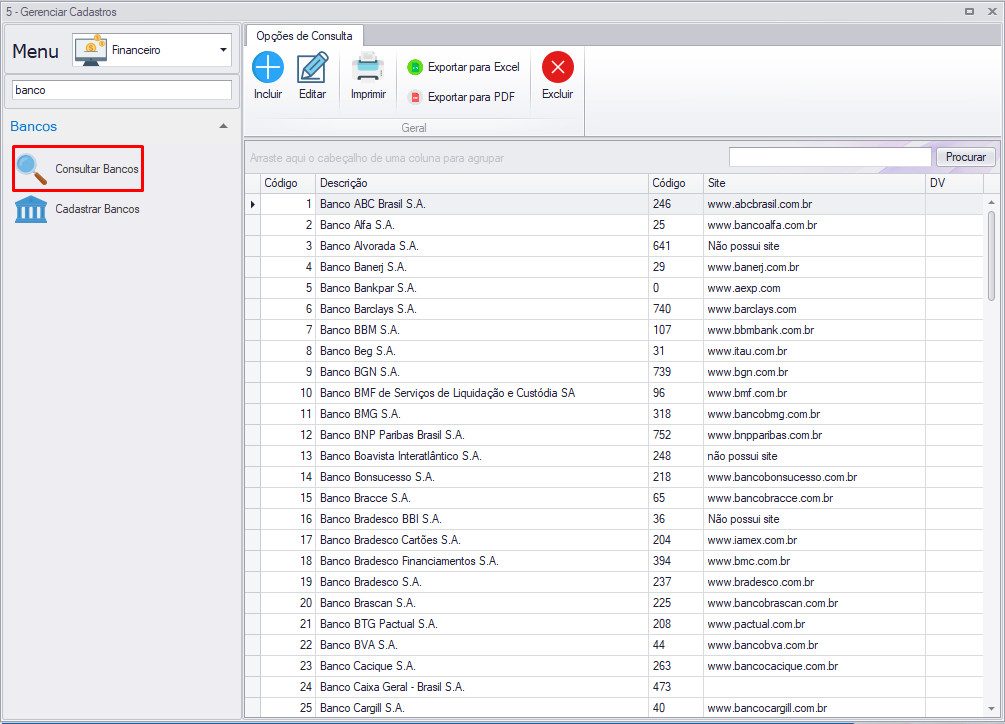Select the Banco Banerj S.A. row
The width and height of the screenshot is (1005, 724).
(x=614, y=267)
